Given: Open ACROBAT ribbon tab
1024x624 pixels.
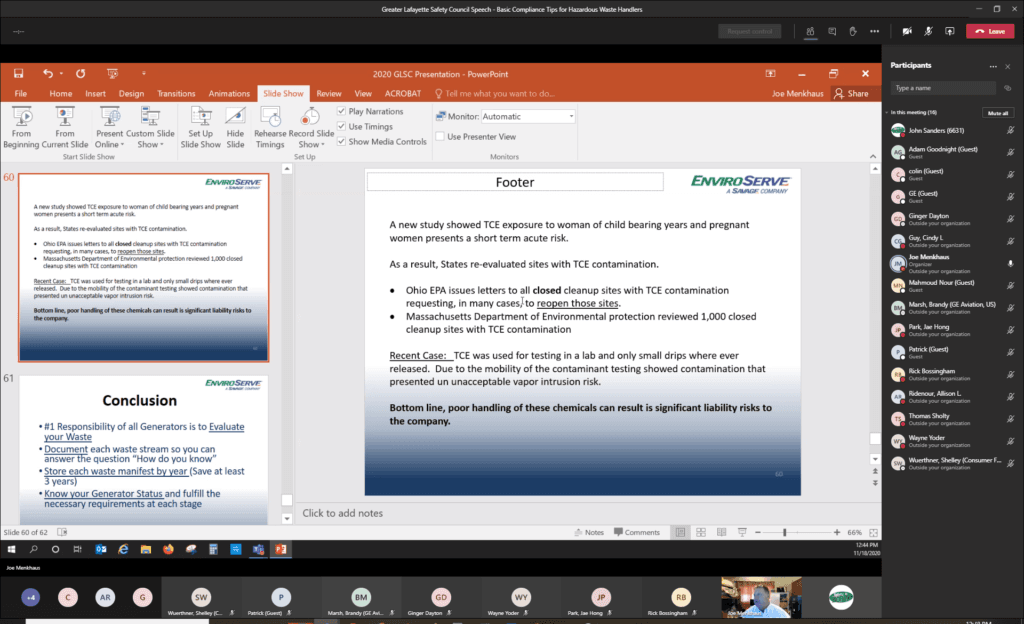Looking at the screenshot, I should [403, 93].
